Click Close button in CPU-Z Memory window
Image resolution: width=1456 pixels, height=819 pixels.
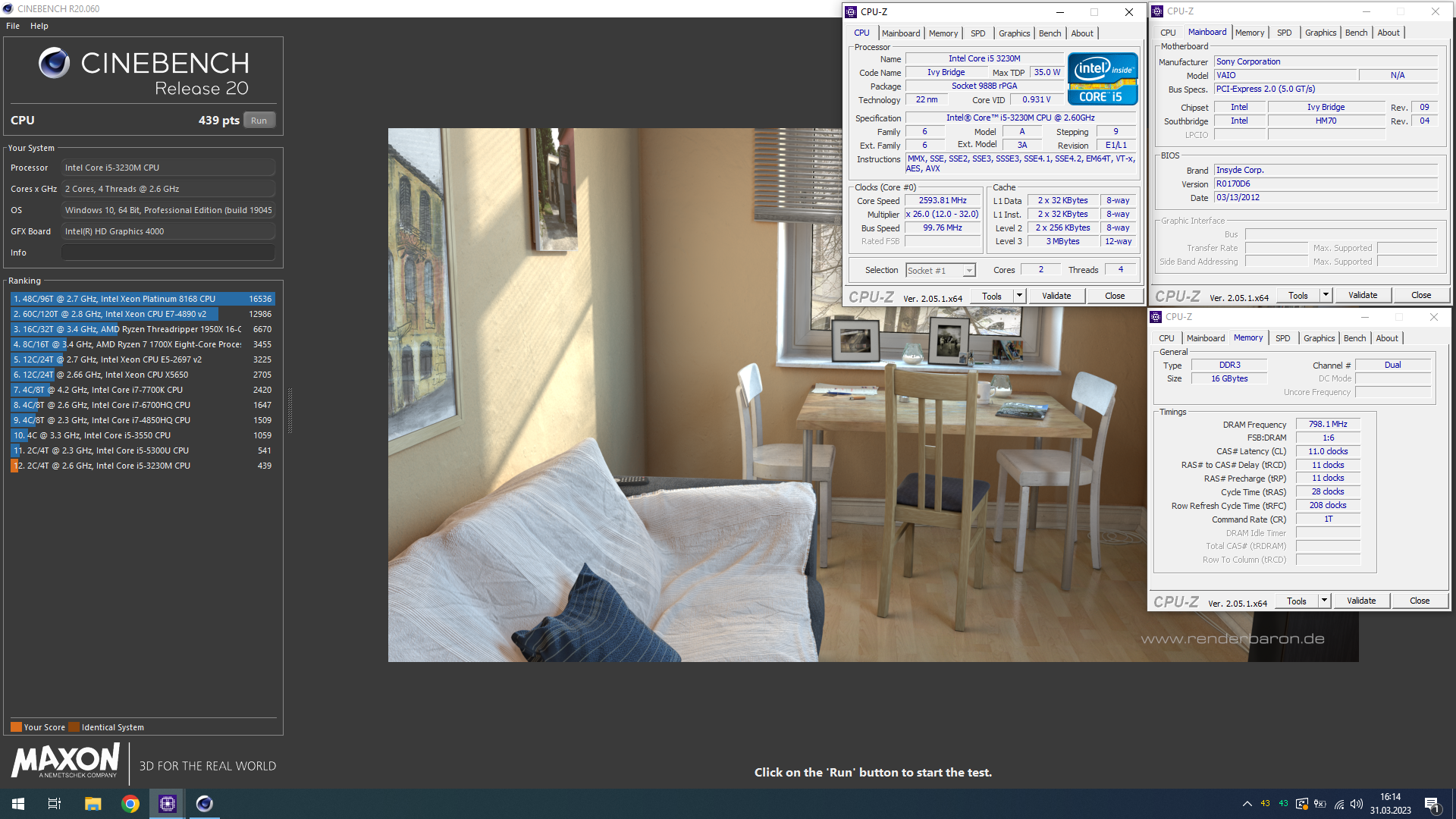tap(1420, 601)
